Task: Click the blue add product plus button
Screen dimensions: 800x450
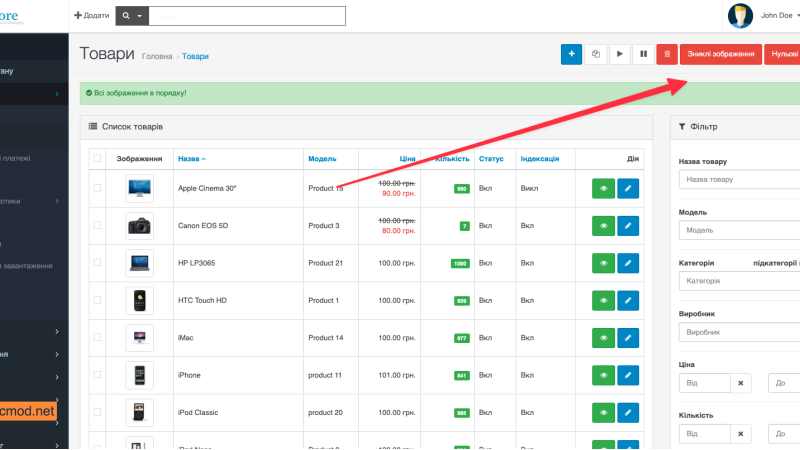Action: [x=571, y=54]
